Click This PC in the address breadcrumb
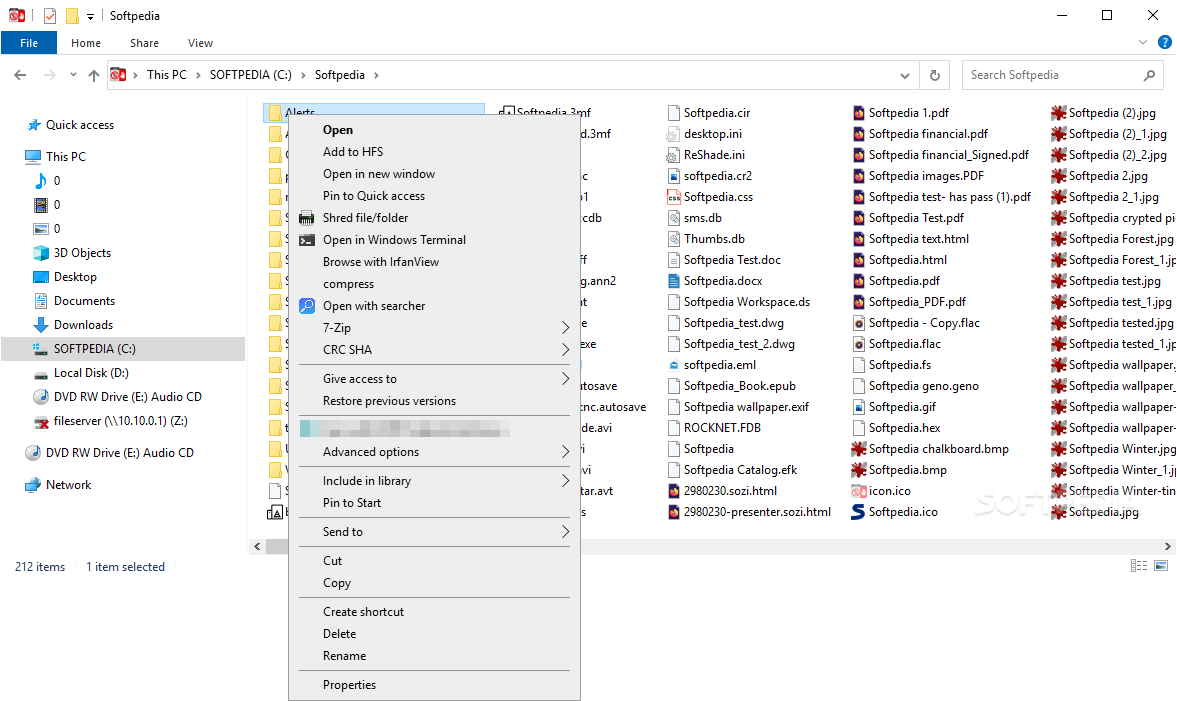Screen dimensions: 1177x701 click(x=167, y=75)
